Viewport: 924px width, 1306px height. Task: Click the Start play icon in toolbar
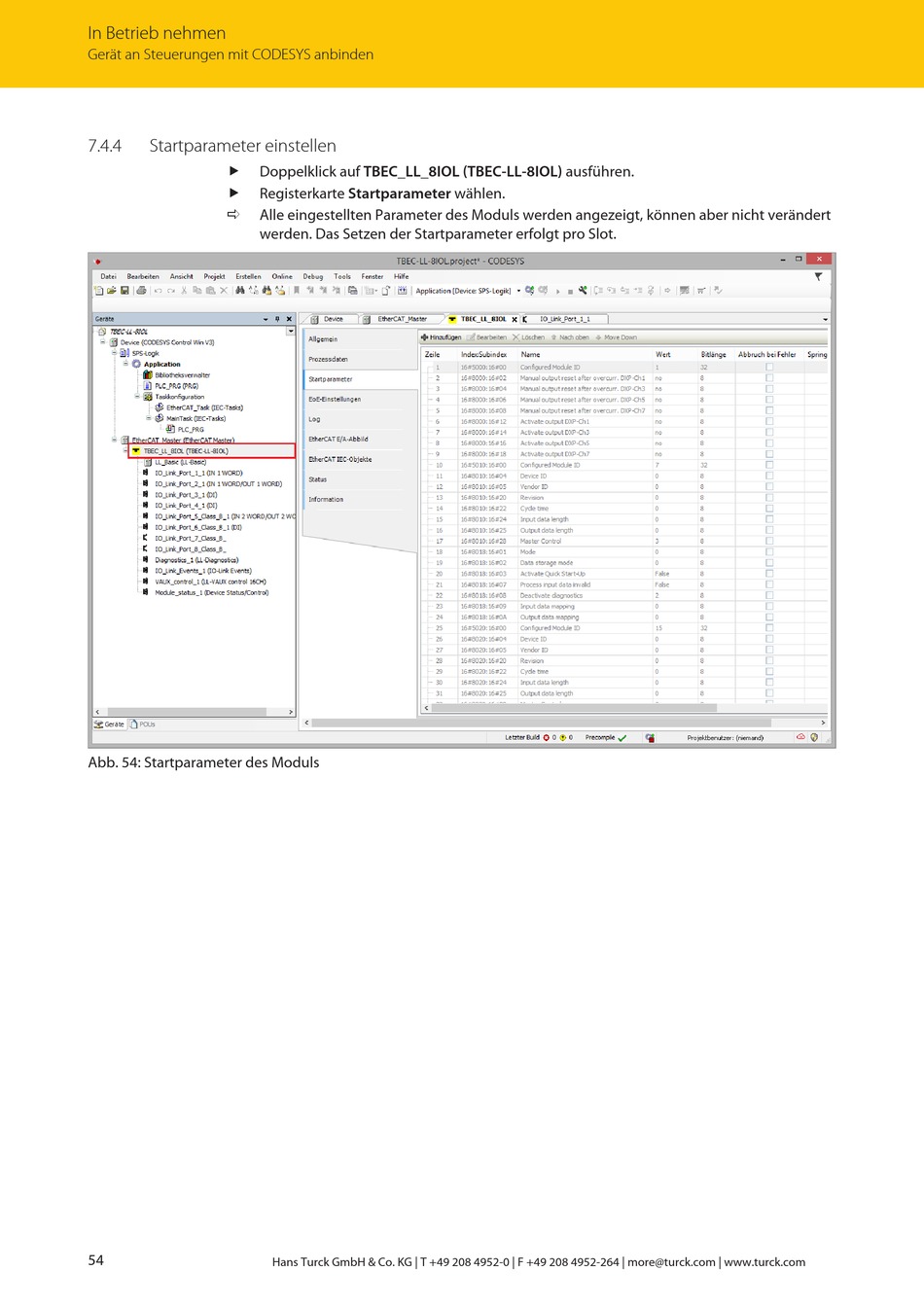coord(558,291)
